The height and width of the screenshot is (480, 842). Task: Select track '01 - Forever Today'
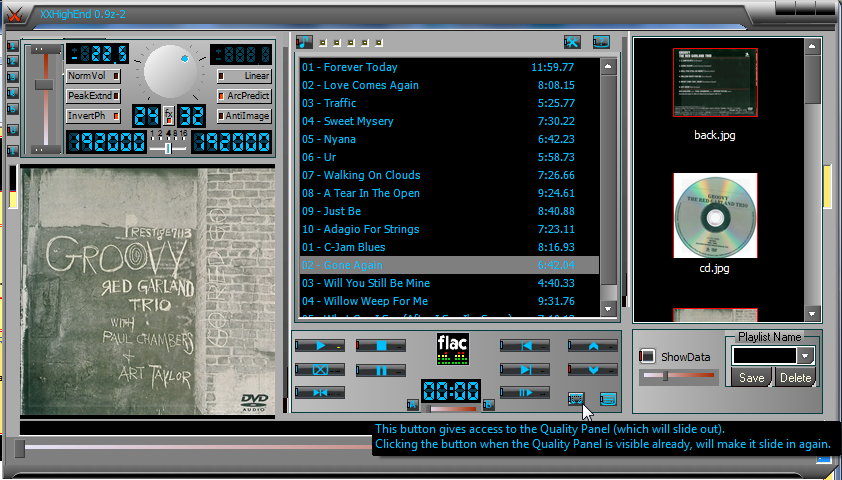[449, 67]
